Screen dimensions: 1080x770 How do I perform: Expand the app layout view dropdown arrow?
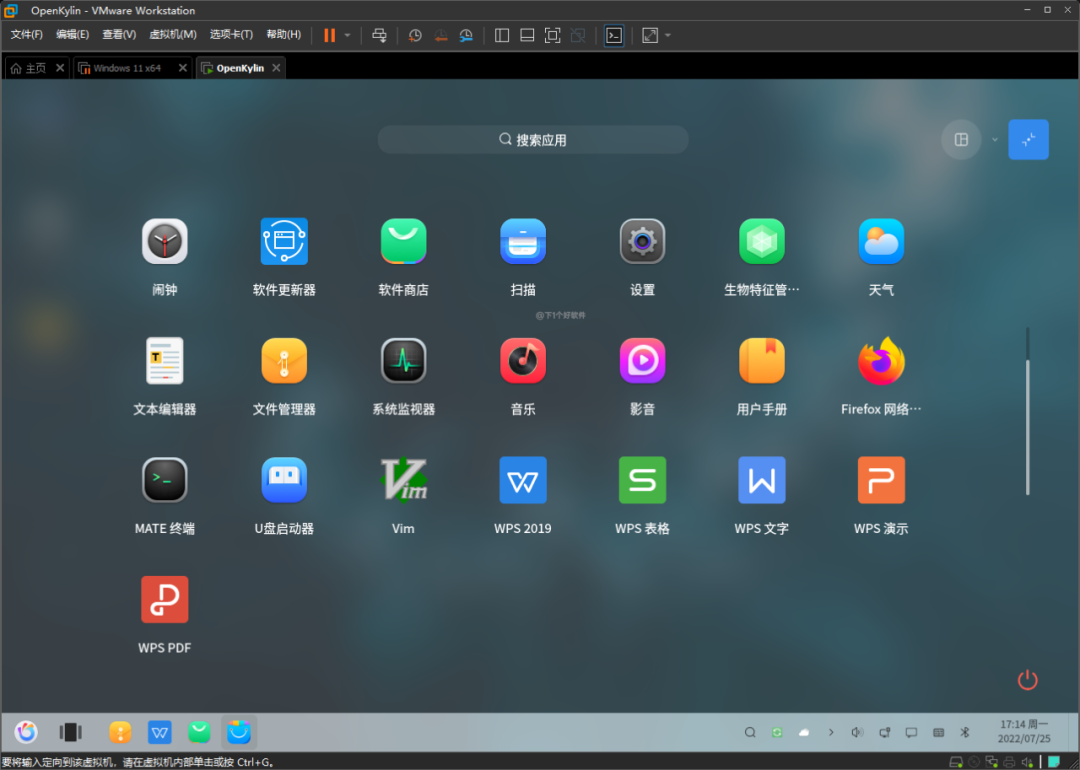click(x=995, y=140)
